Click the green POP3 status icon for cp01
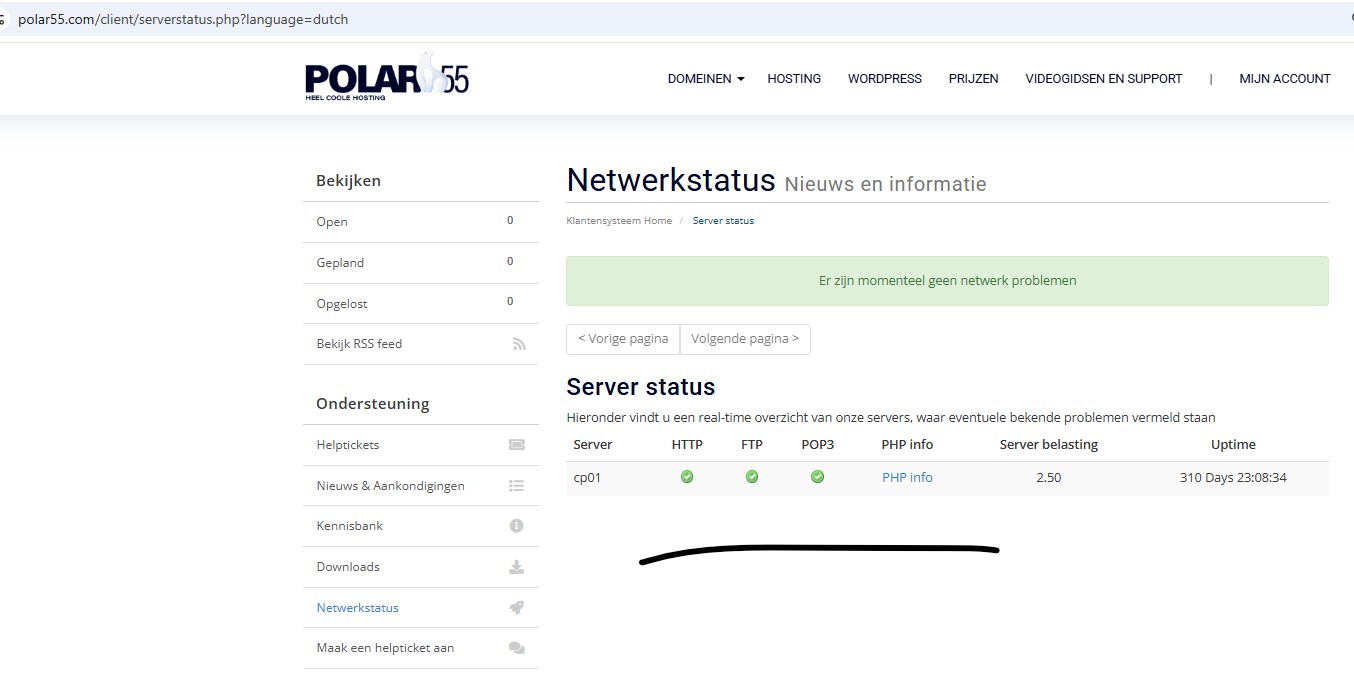1354x676 pixels. coord(817,477)
